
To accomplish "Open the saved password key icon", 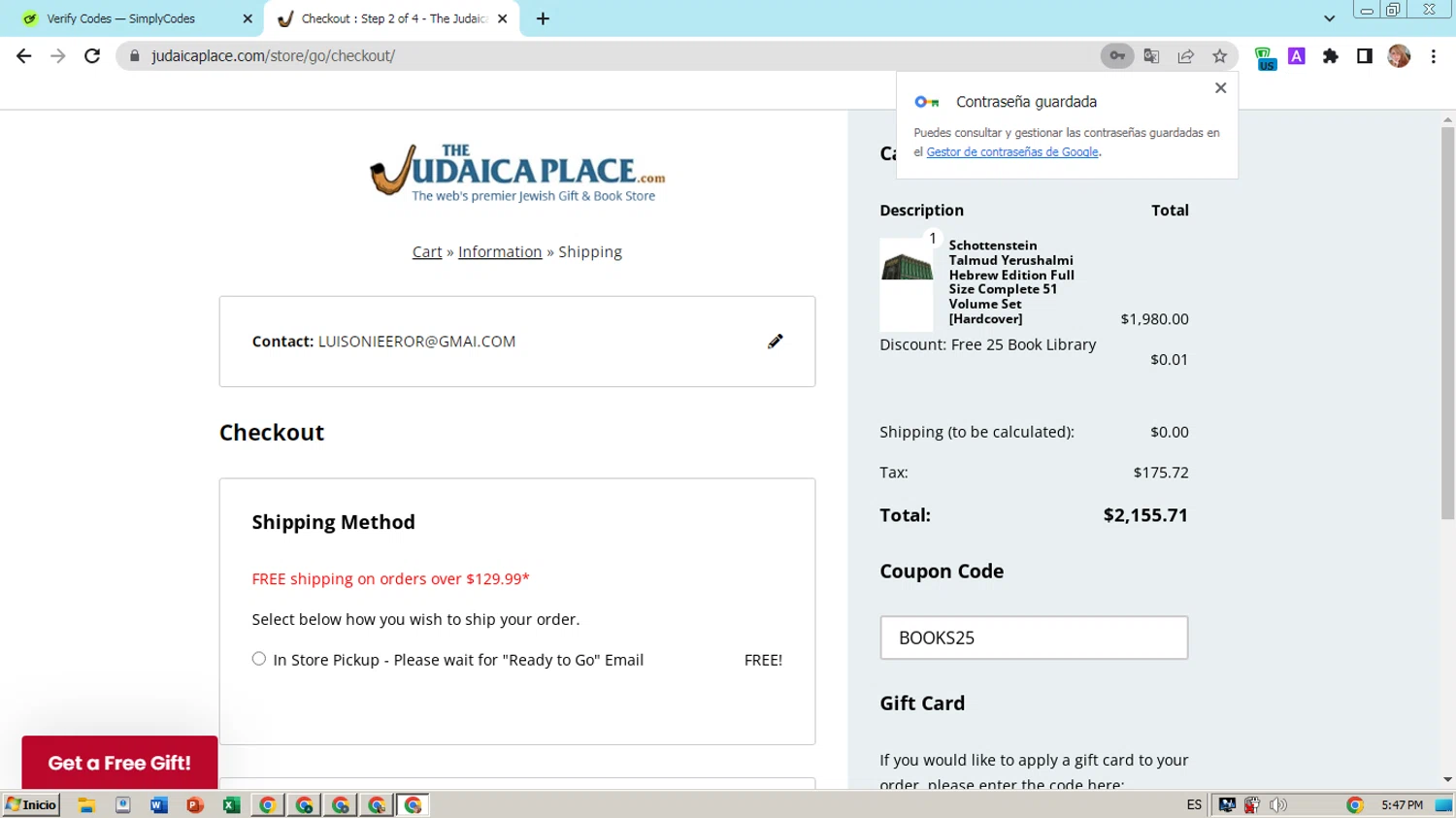I will tap(1117, 56).
